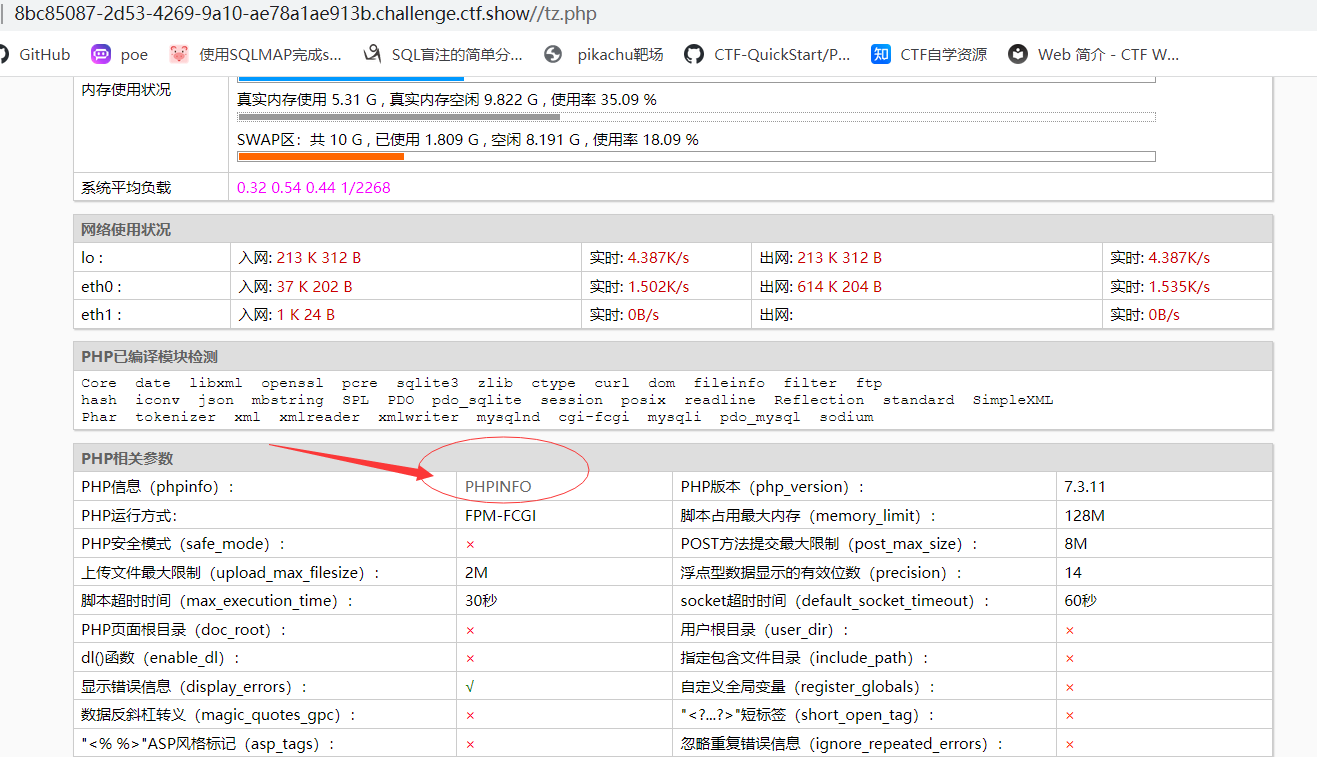Click the orange SWAP usage progress bar
1317x757 pixels.
coord(320,156)
